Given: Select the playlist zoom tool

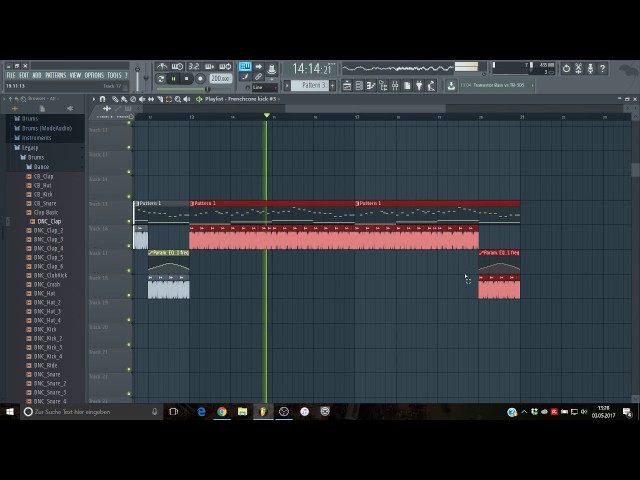Looking at the screenshot, I should pos(178,99).
